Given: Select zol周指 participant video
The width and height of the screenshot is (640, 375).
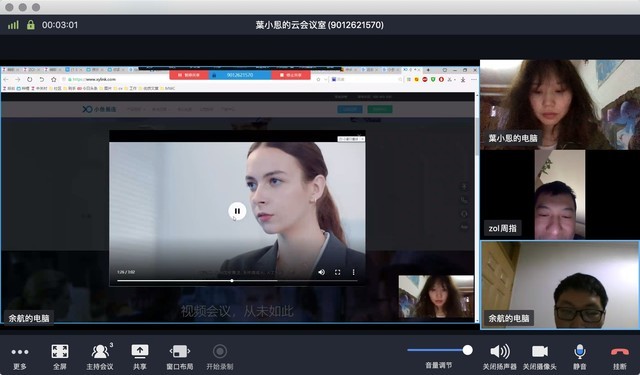Looking at the screenshot, I should [x=560, y=195].
